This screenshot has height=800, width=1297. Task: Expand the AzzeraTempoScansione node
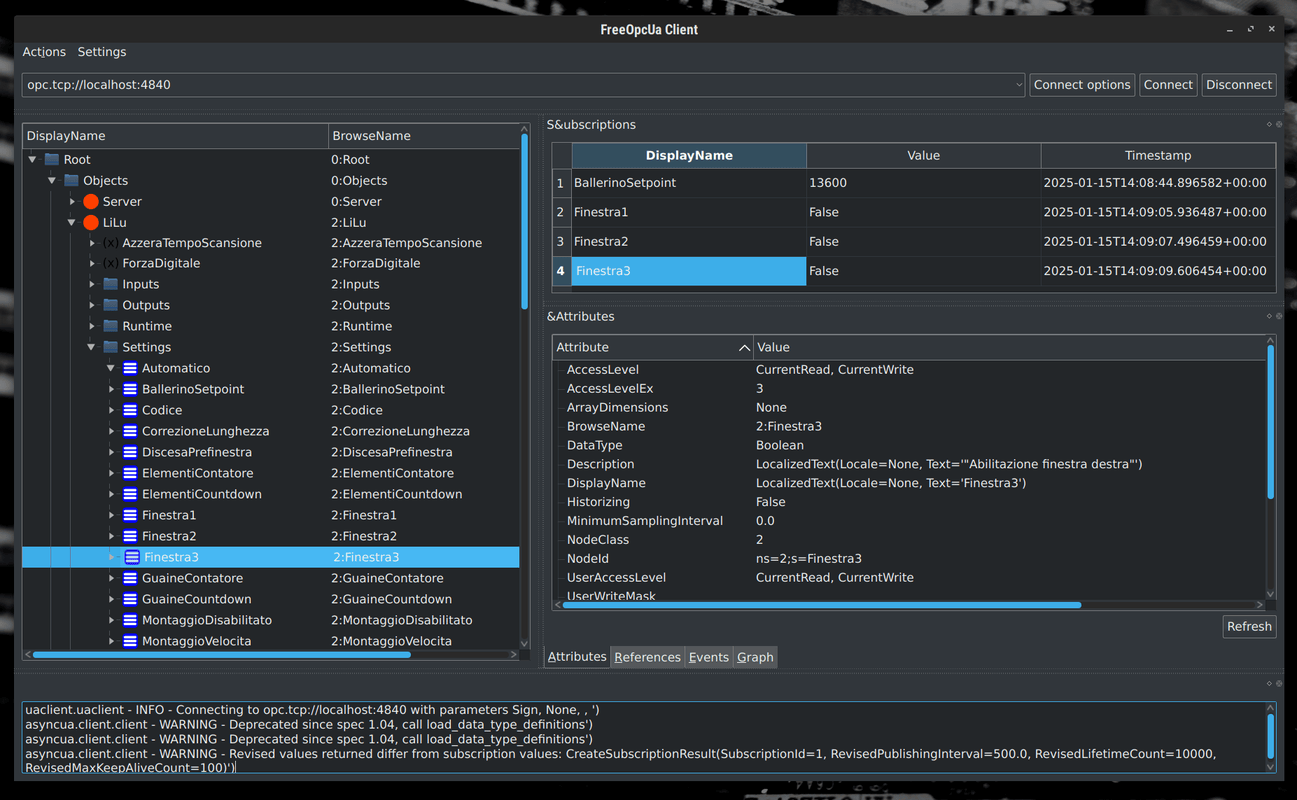(92, 243)
